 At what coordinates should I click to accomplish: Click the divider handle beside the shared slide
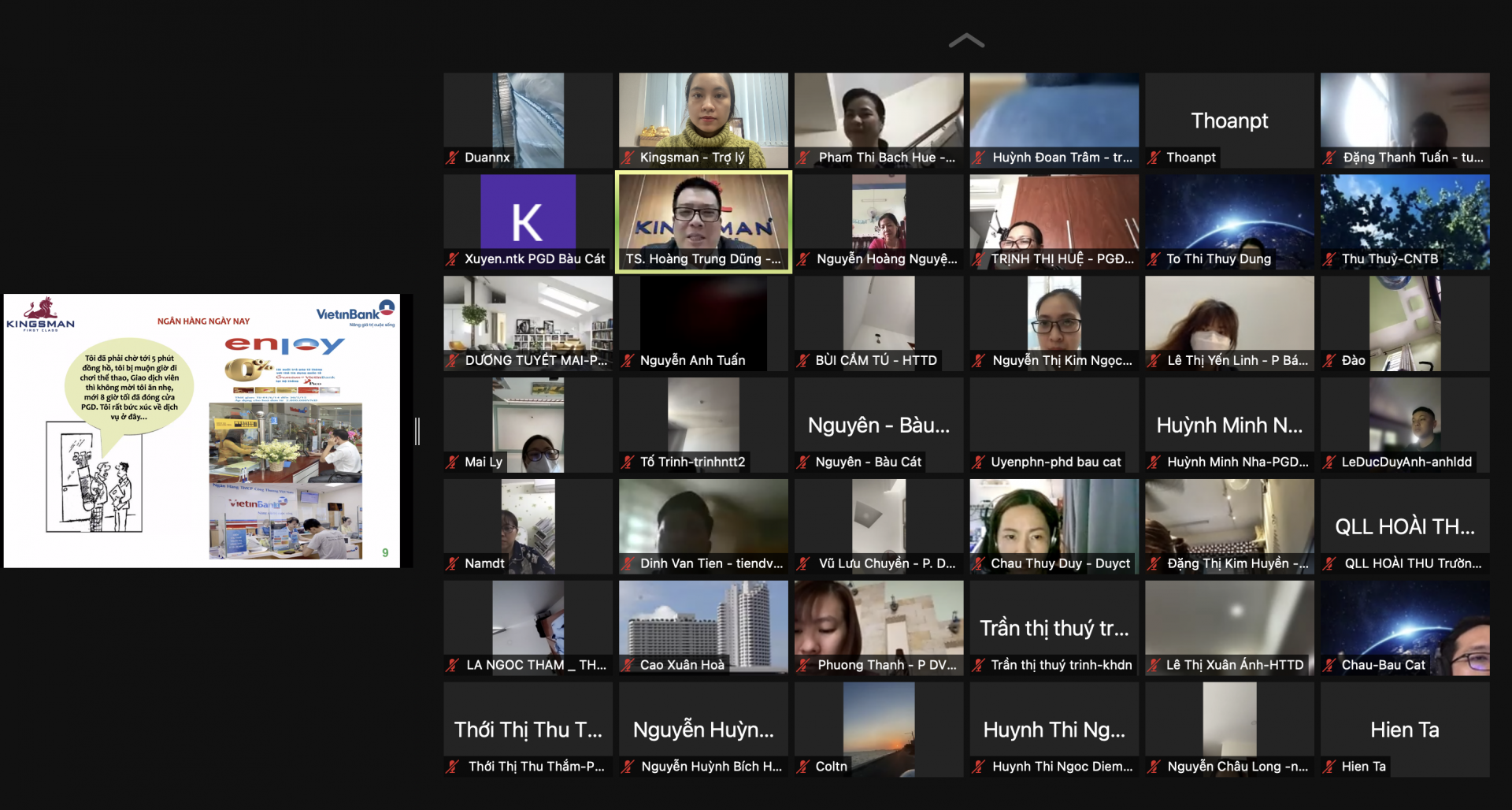(x=417, y=431)
